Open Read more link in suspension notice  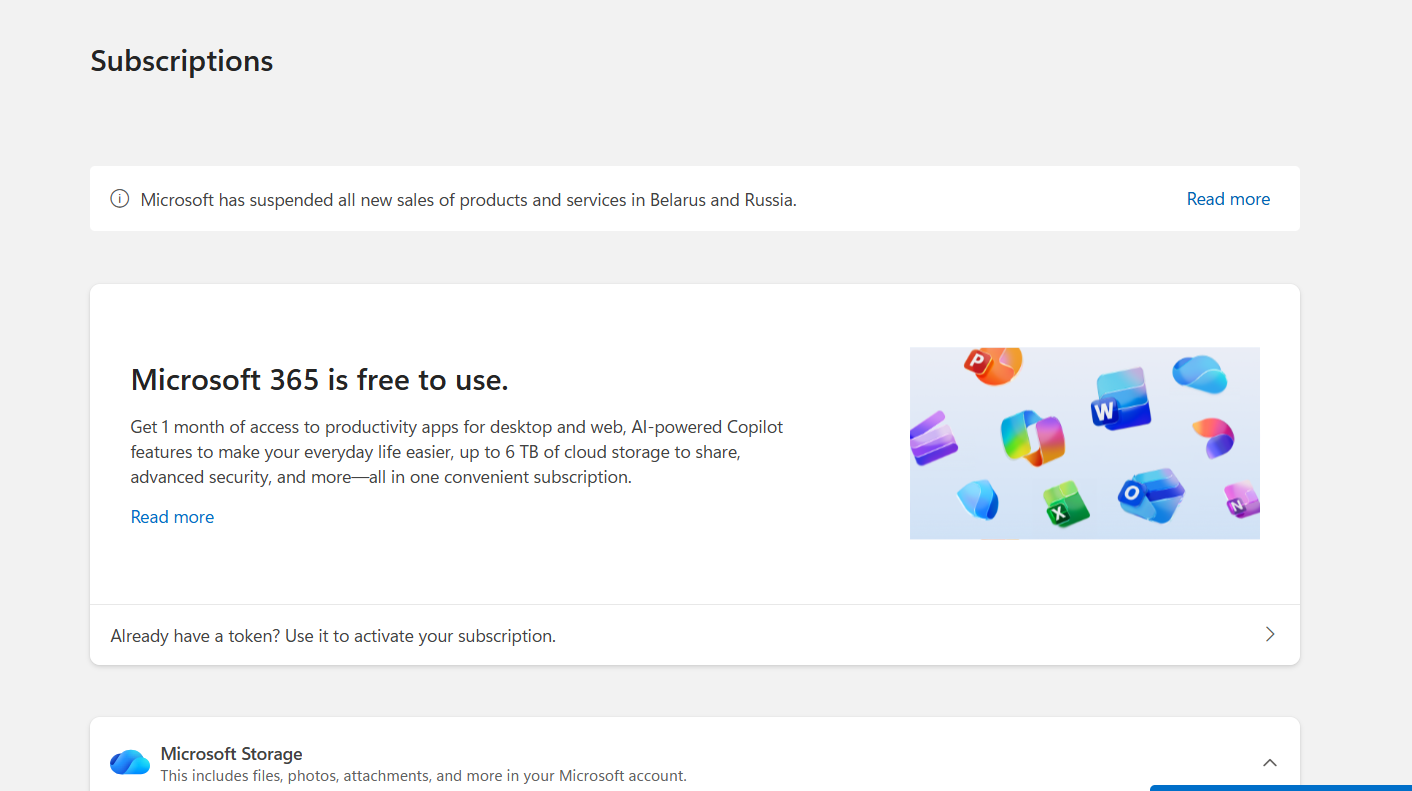1228,199
